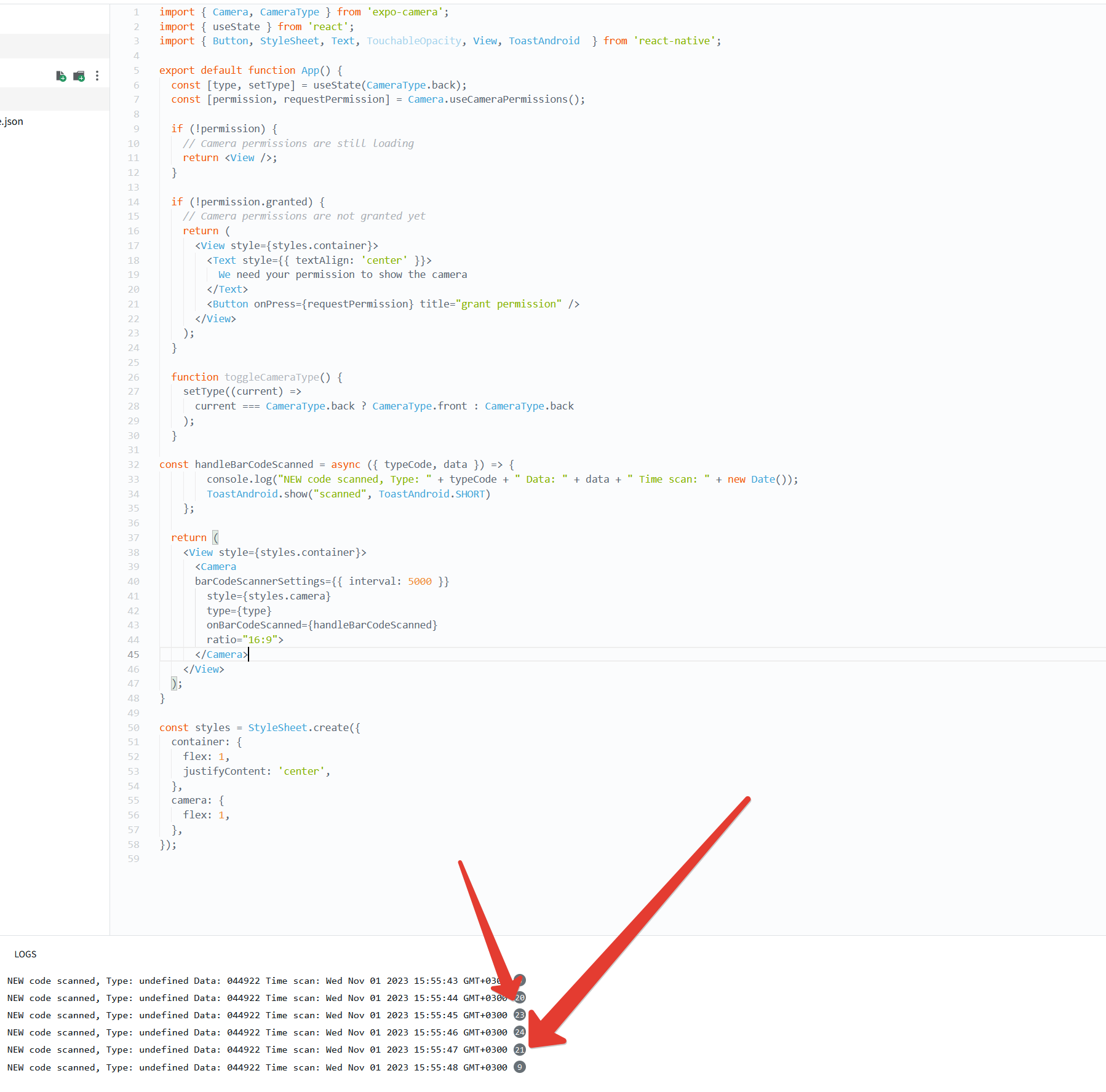Click the ratio value 16:9
The width and height of the screenshot is (1106, 1092).
tap(261, 639)
